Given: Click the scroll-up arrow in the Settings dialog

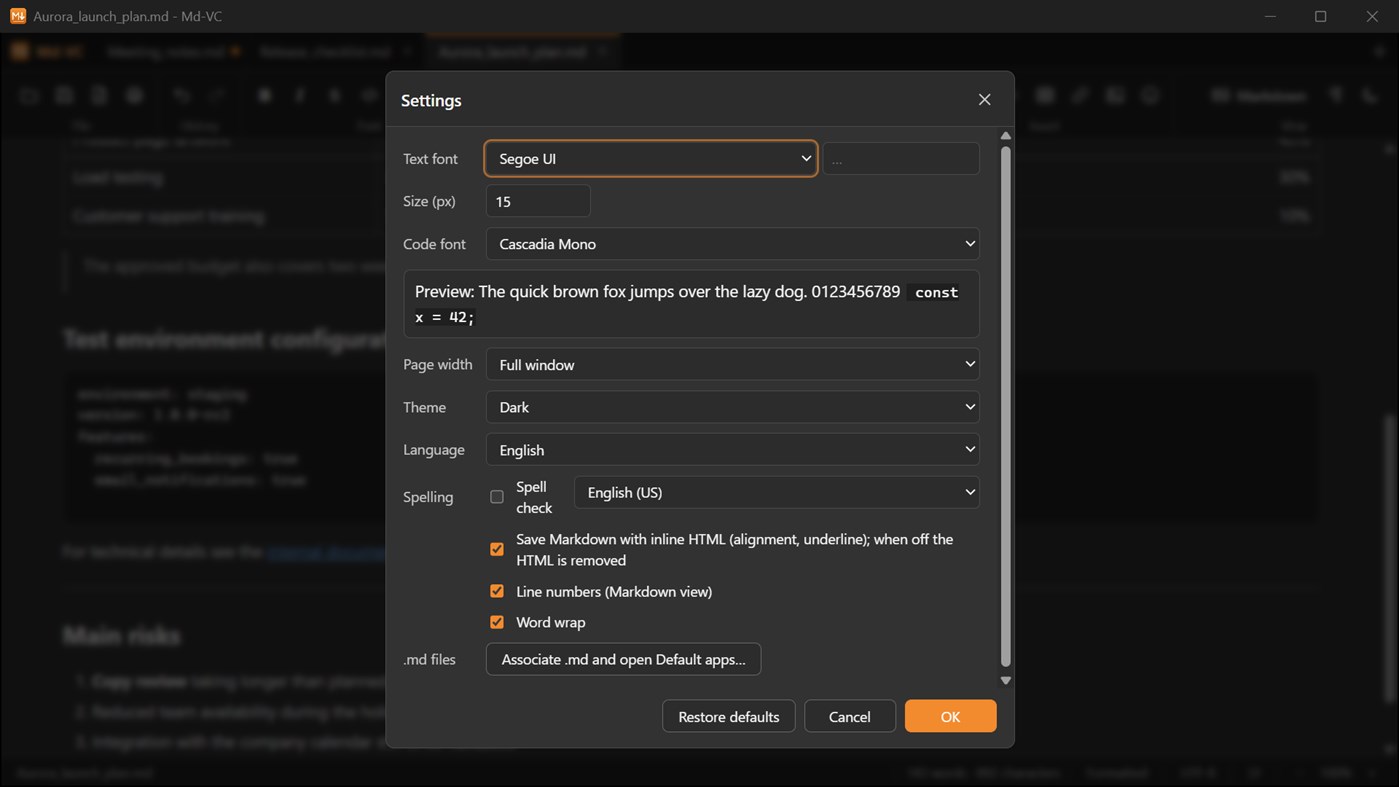Looking at the screenshot, I should (1005, 136).
